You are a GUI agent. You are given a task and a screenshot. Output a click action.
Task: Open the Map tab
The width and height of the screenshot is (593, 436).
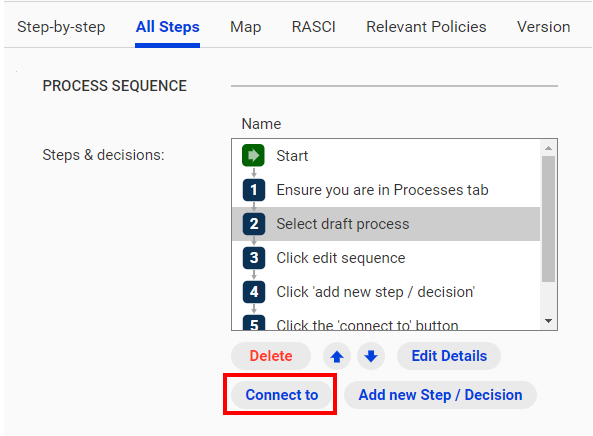[245, 27]
